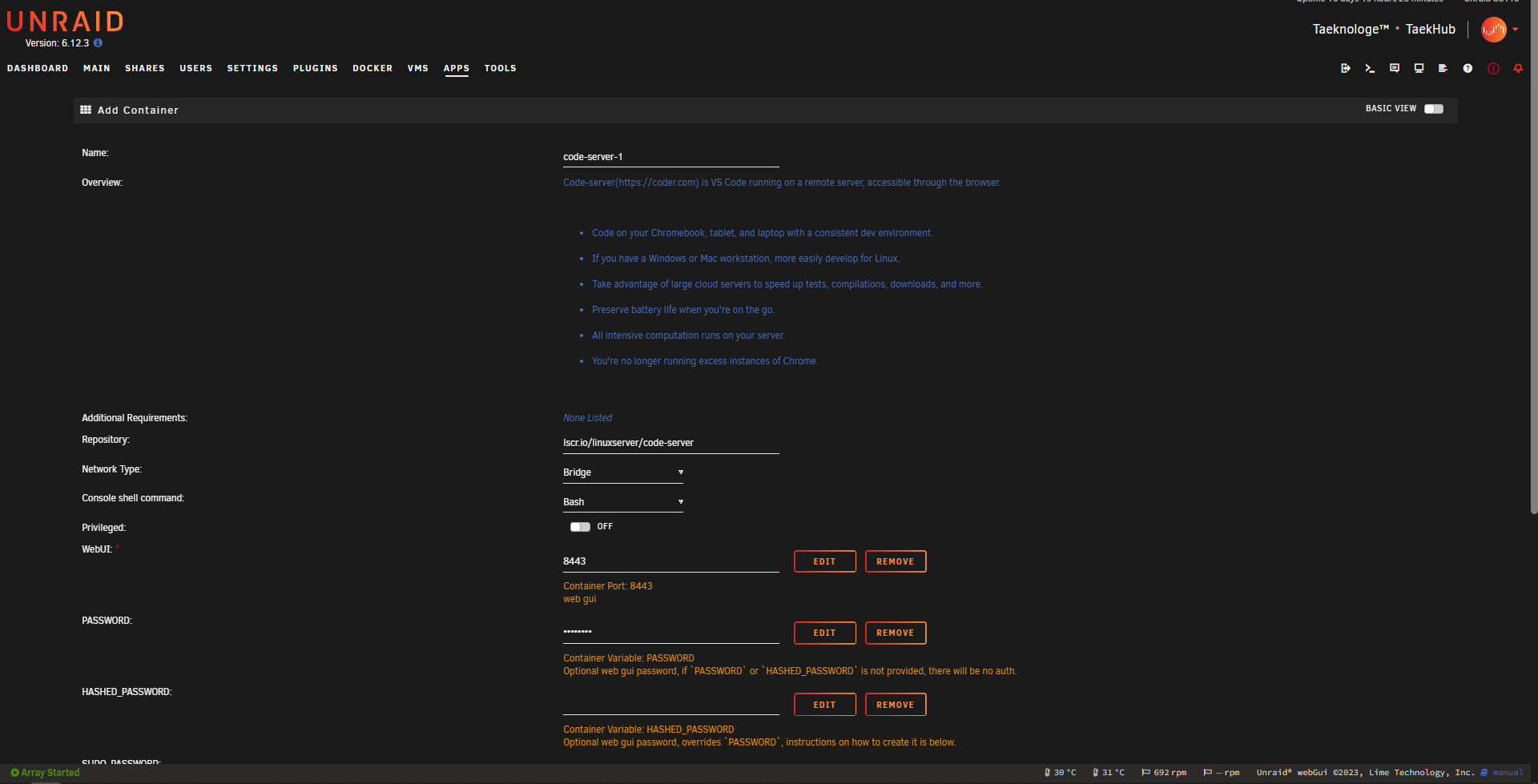Open the Plugins menu item

(x=316, y=68)
